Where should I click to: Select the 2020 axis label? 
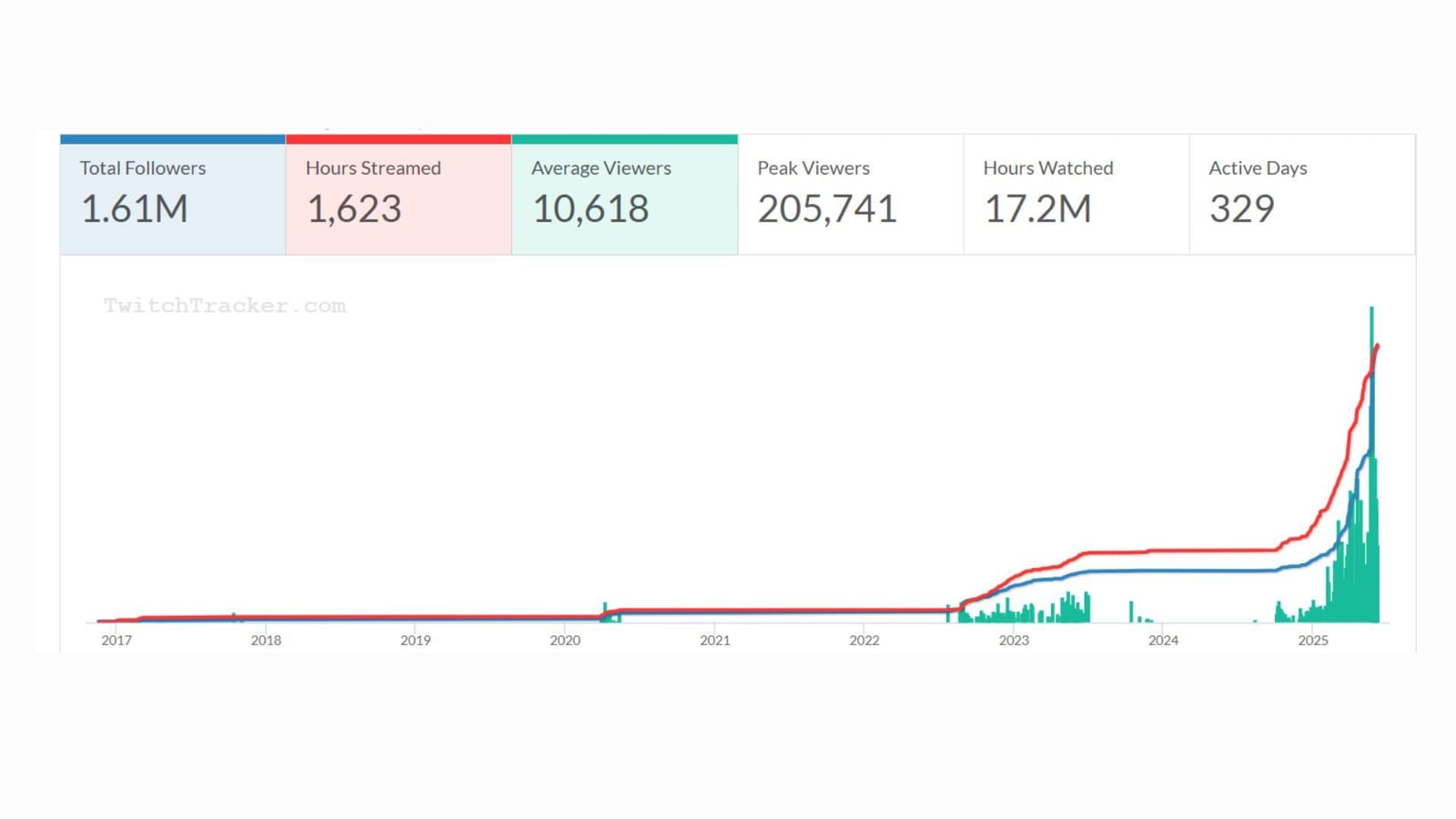click(x=565, y=640)
